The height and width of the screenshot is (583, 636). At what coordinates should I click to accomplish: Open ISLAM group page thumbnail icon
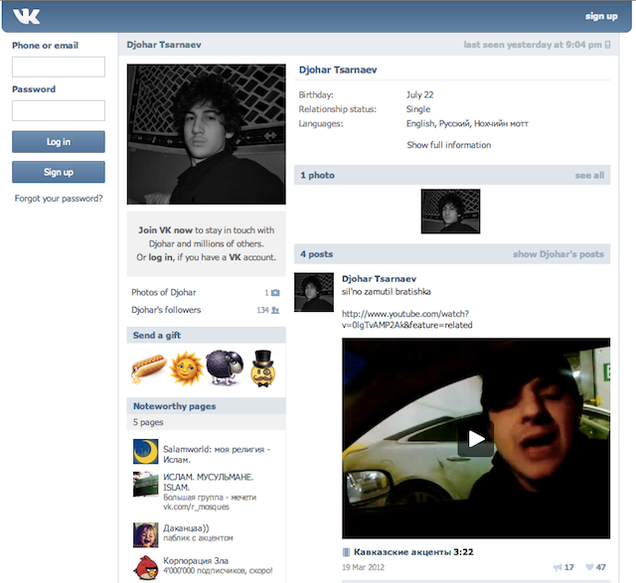tap(146, 484)
